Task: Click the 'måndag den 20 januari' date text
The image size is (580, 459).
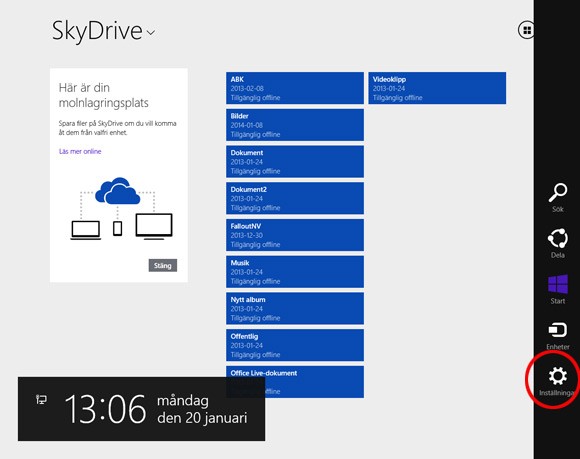Action: coord(202,409)
